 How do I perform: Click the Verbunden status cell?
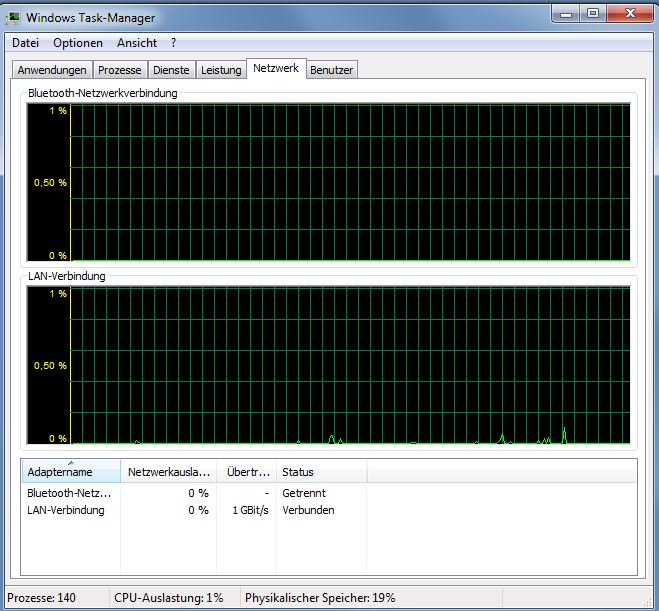[x=308, y=510]
